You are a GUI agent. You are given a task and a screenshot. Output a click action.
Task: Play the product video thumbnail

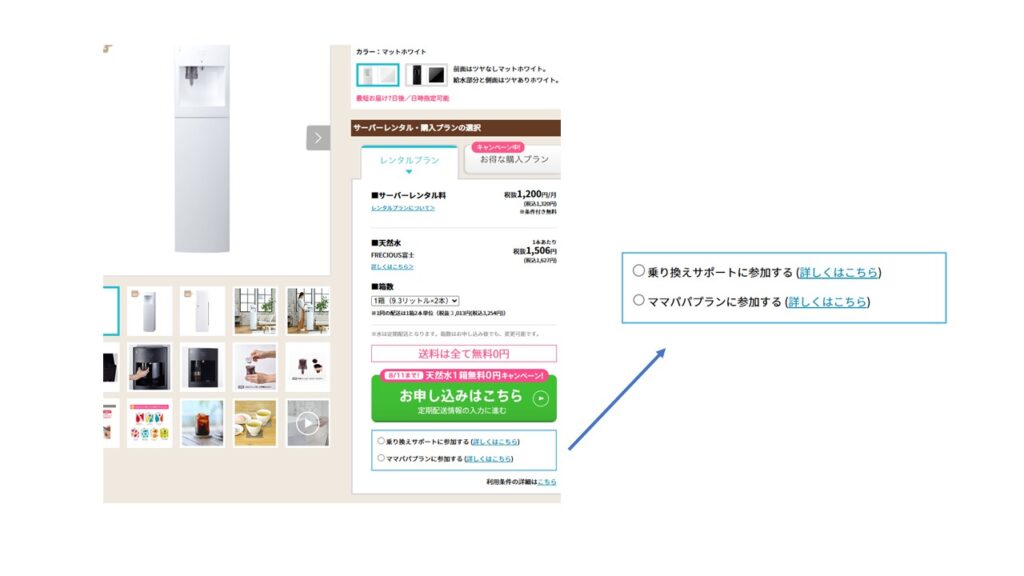click(308, 423)
